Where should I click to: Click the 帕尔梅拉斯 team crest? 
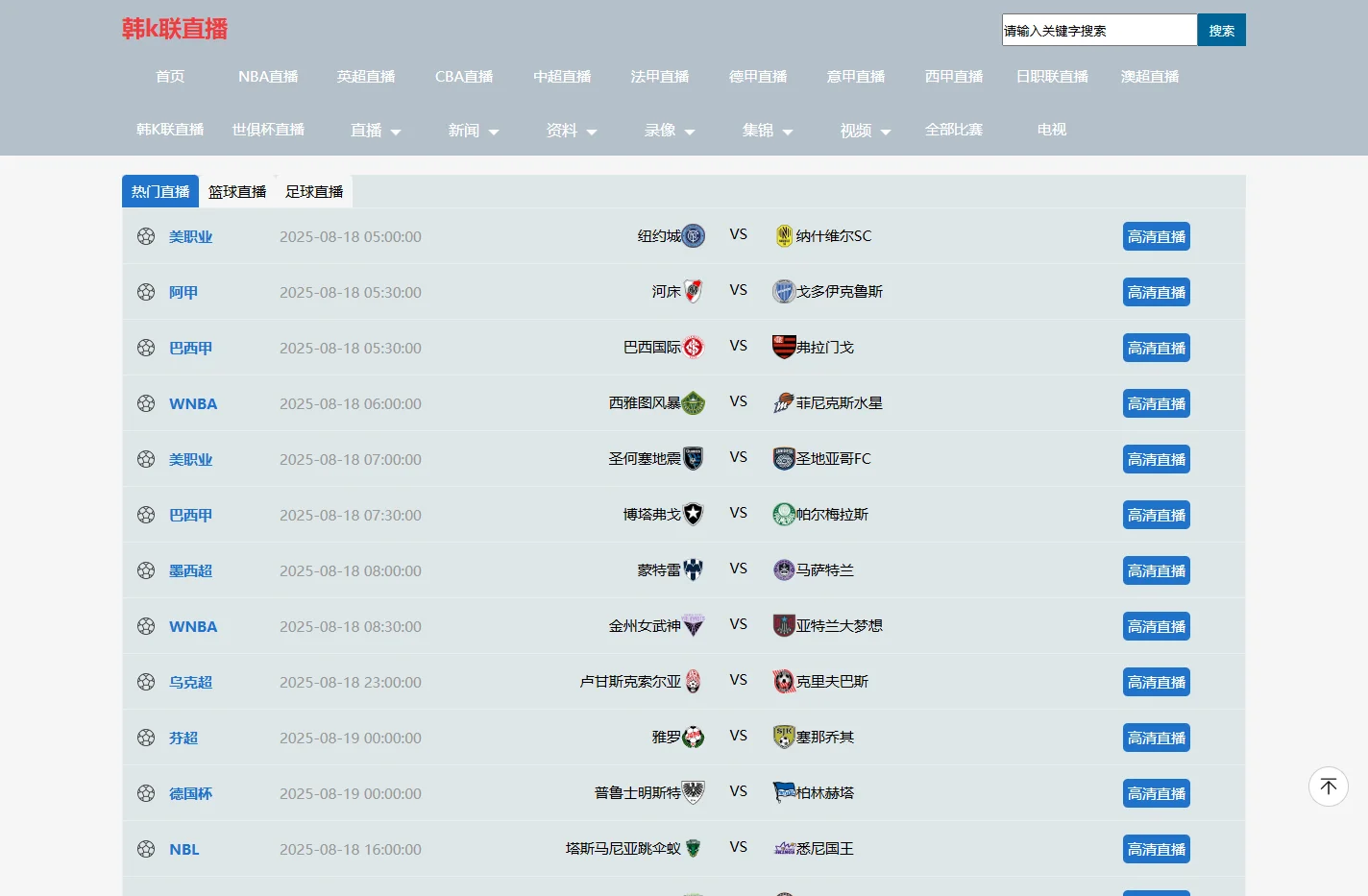(784, 515)
